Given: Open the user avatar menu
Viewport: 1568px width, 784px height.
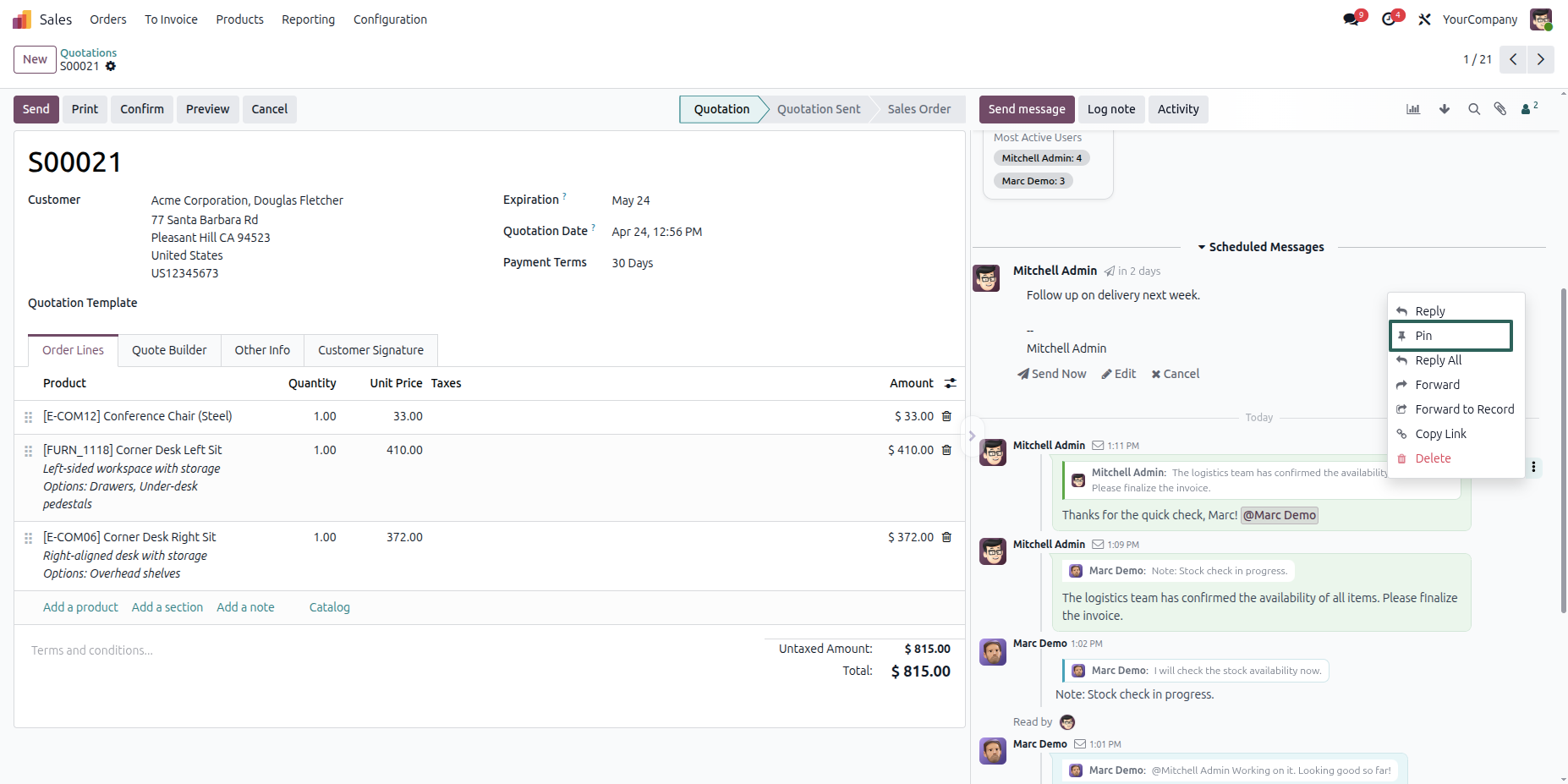Looking at the screenshot, I should 1541,19.
